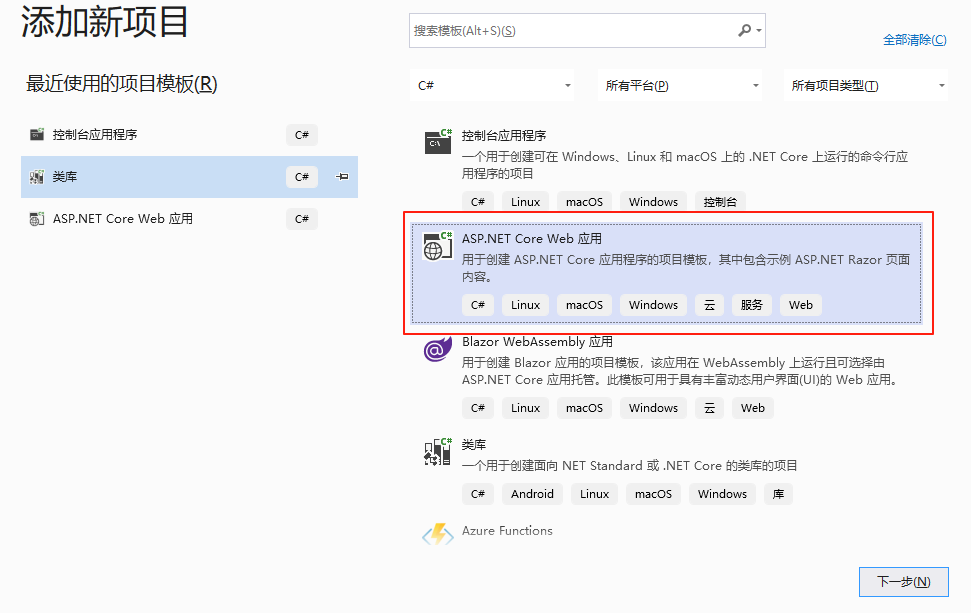Click the ASP.NET Core template description text
This screenshot has width=971, height=613.
coord(686,268)
